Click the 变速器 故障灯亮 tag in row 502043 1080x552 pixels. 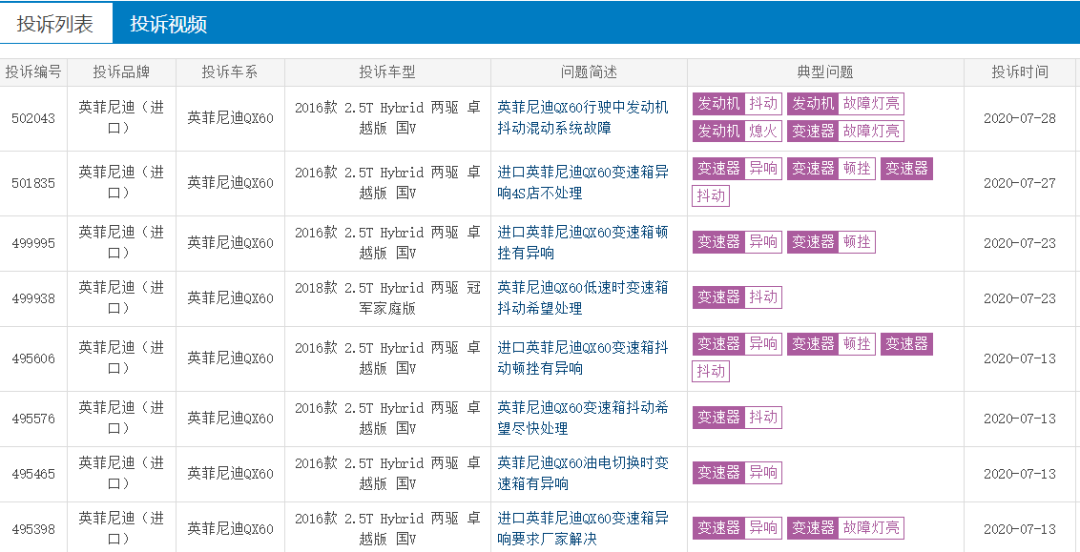click(845, 131)
